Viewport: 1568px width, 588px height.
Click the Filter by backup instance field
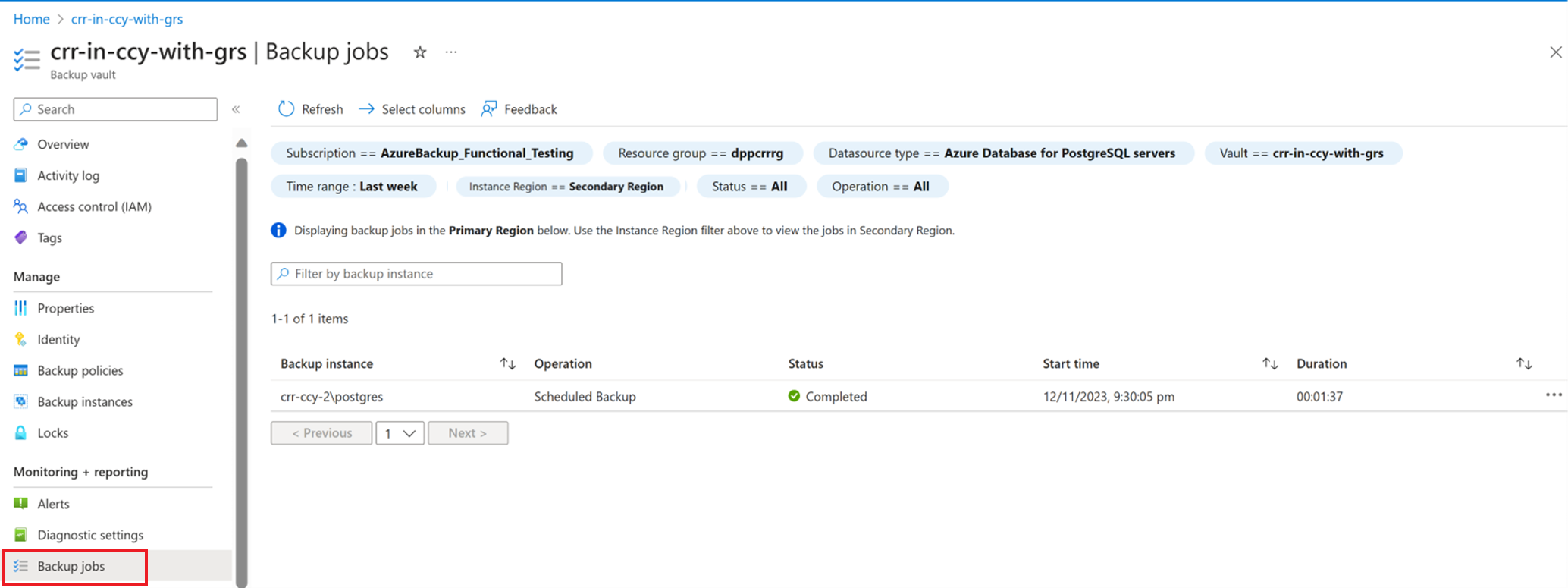416,274
